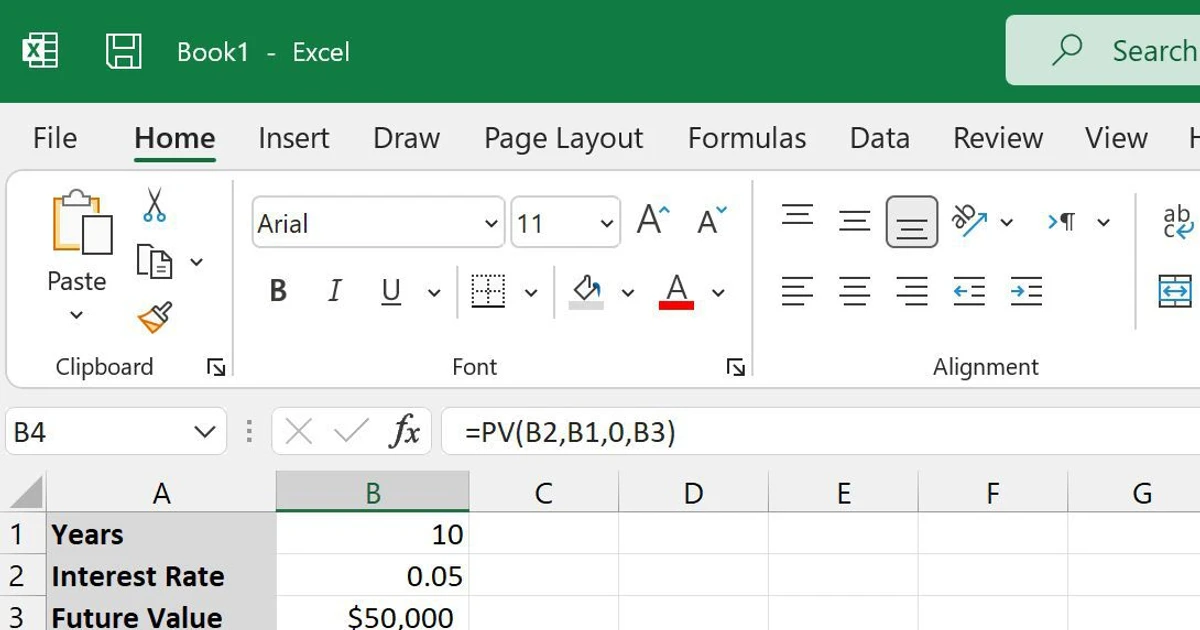1200x630 pixels.
Task: Toggle Bold formatting
Action: tap(278, 292)
